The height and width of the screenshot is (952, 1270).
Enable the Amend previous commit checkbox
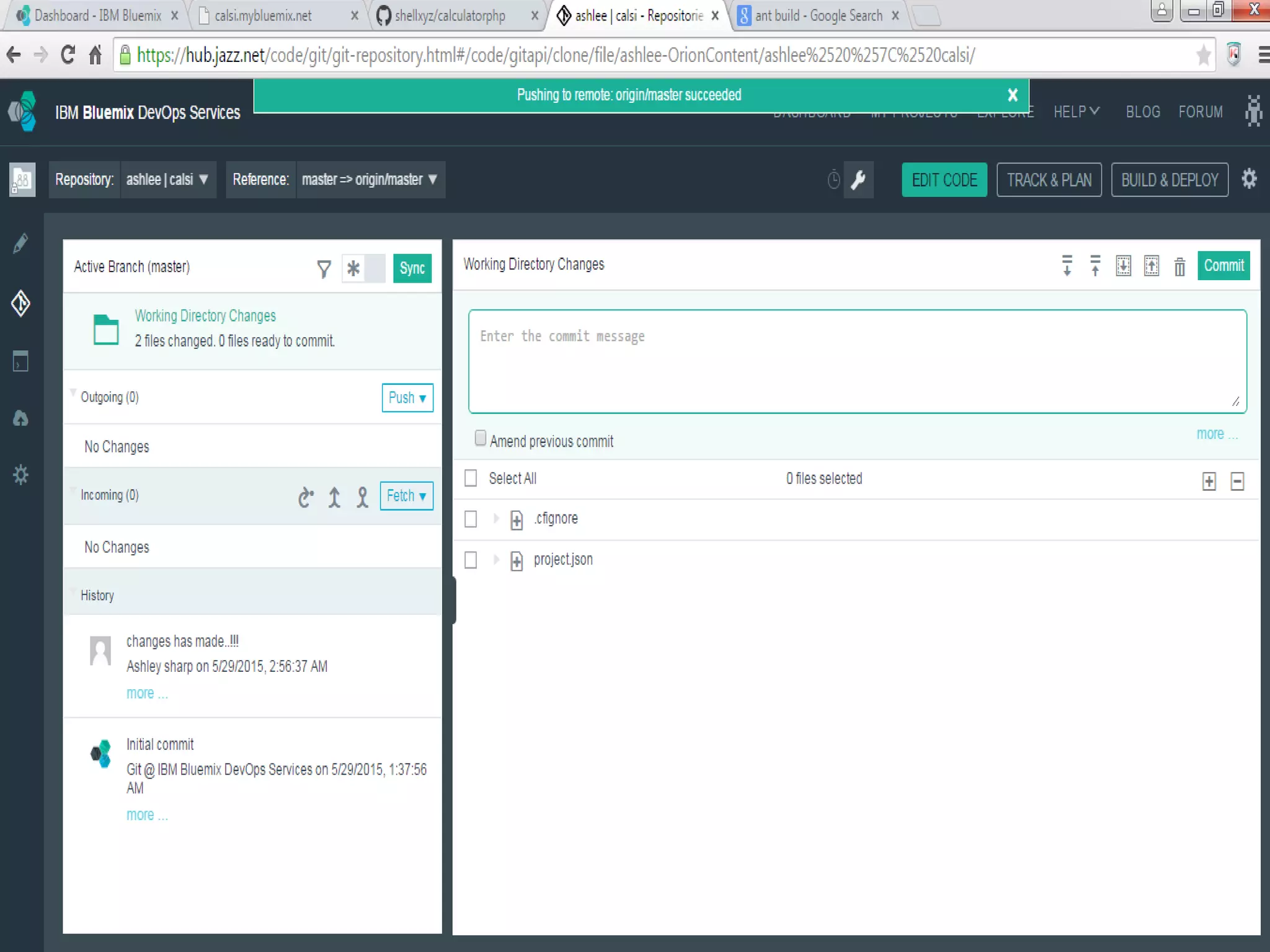480,438
